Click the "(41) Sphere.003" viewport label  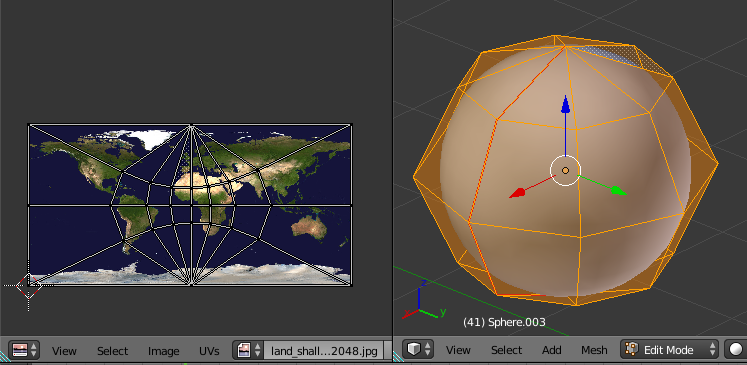click(x=504, y=322)
